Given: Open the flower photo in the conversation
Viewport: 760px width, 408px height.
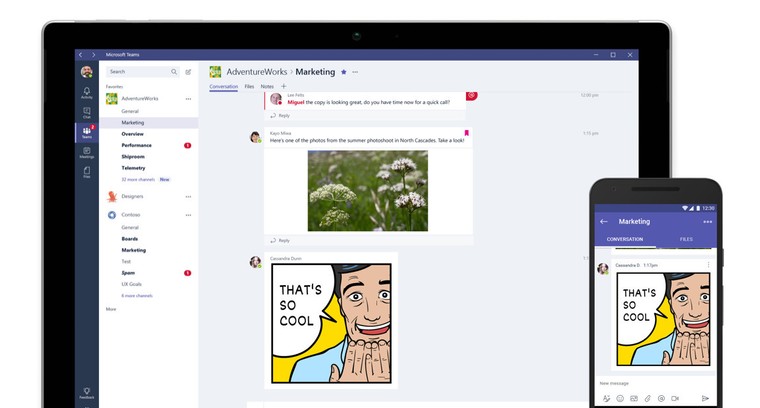Looking at the screenshot, I should click(x=367, y=190).
